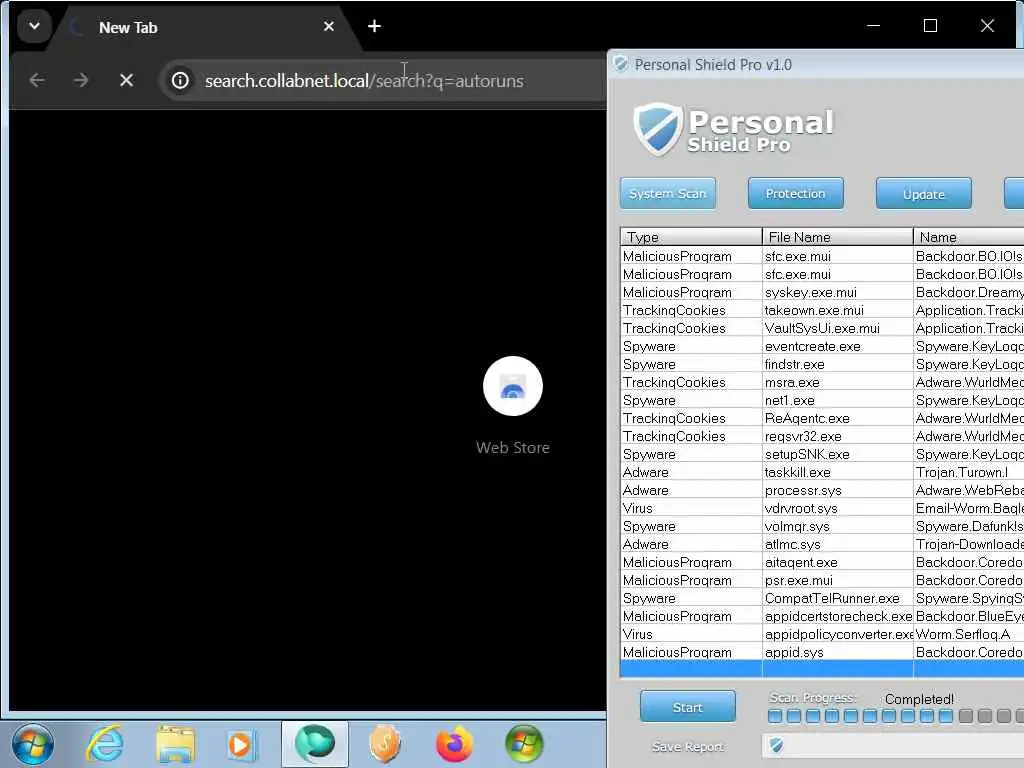Select the appidcertstorecheck.exe entry

tap(822, 616)
